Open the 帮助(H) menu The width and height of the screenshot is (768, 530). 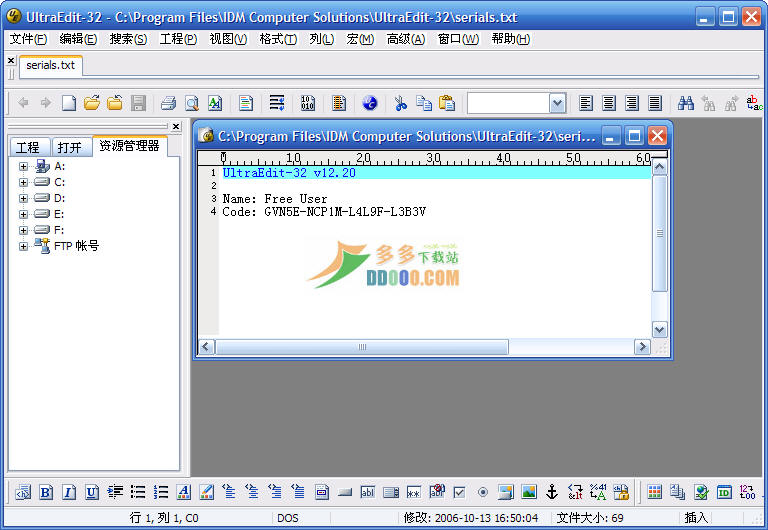point(511,39)
